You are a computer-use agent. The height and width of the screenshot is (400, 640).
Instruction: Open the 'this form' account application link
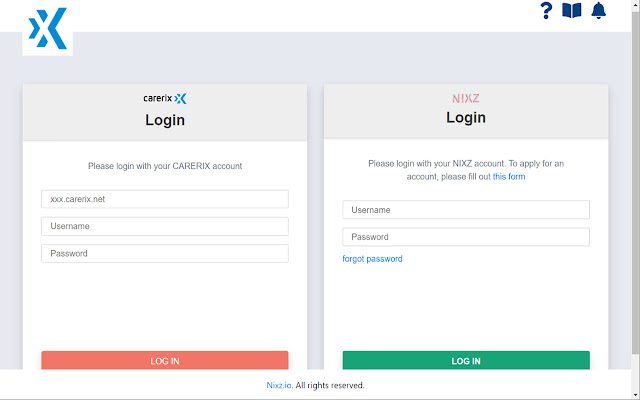pyautogui.click(x=509, y=177)
